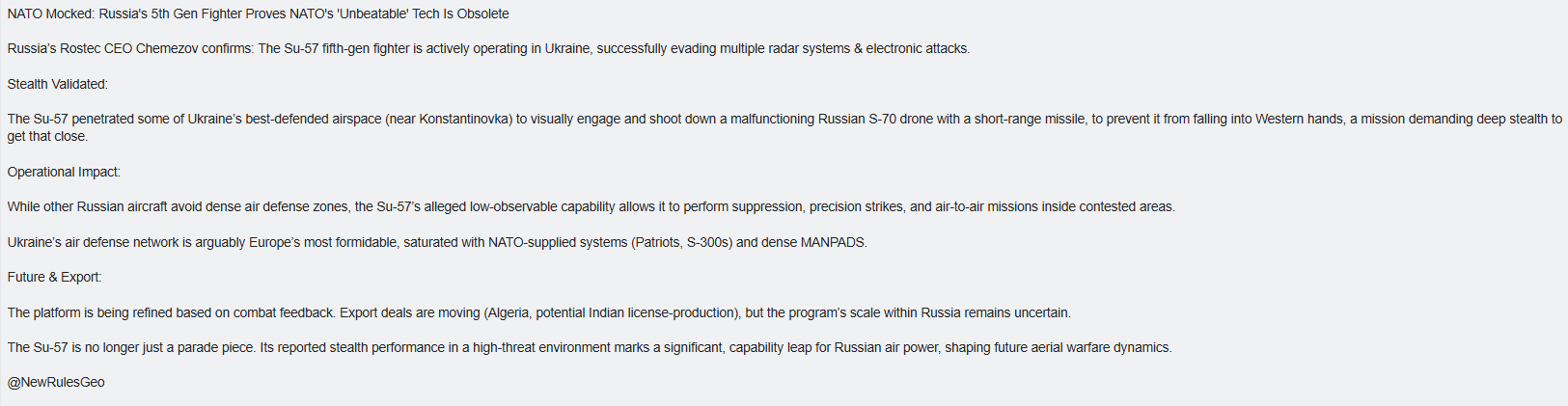Click the word 'Patriots' in parentheses
Screen dimensions: 1568x406
[658, 243]
